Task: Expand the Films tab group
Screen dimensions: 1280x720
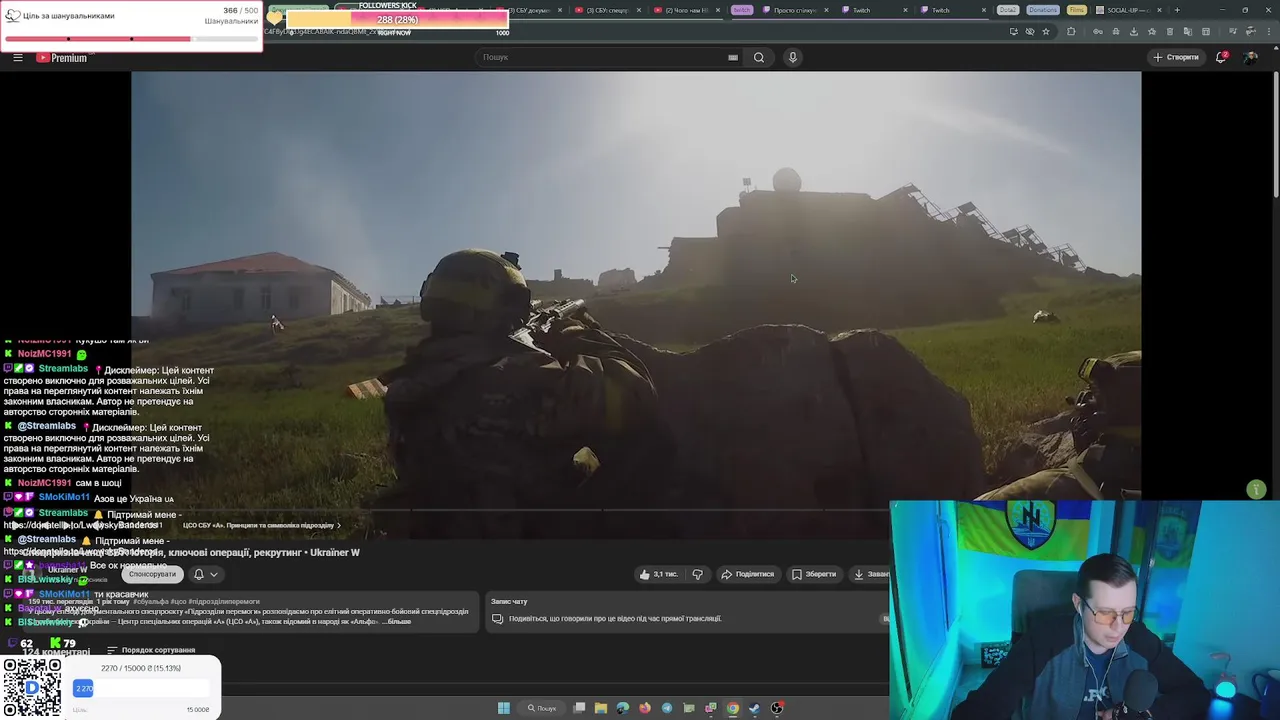Action: click(1076, 10)
